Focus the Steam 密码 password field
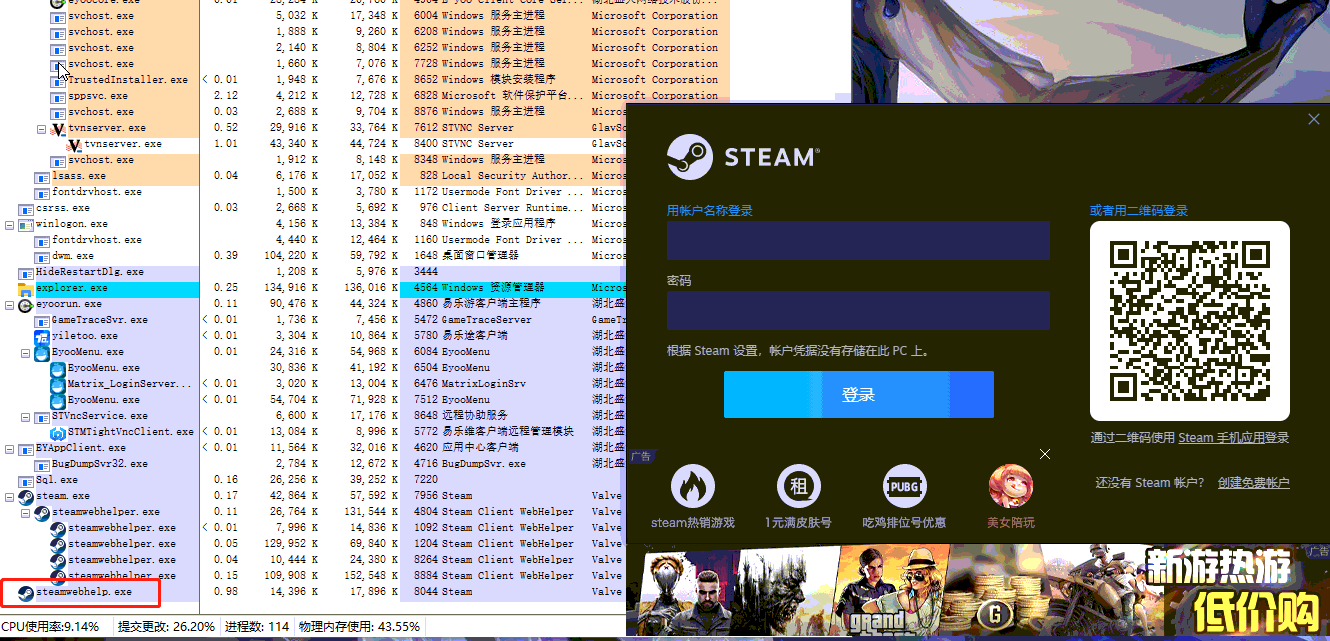This screenshot has width=1330, height=641. [x=858, y=310]
